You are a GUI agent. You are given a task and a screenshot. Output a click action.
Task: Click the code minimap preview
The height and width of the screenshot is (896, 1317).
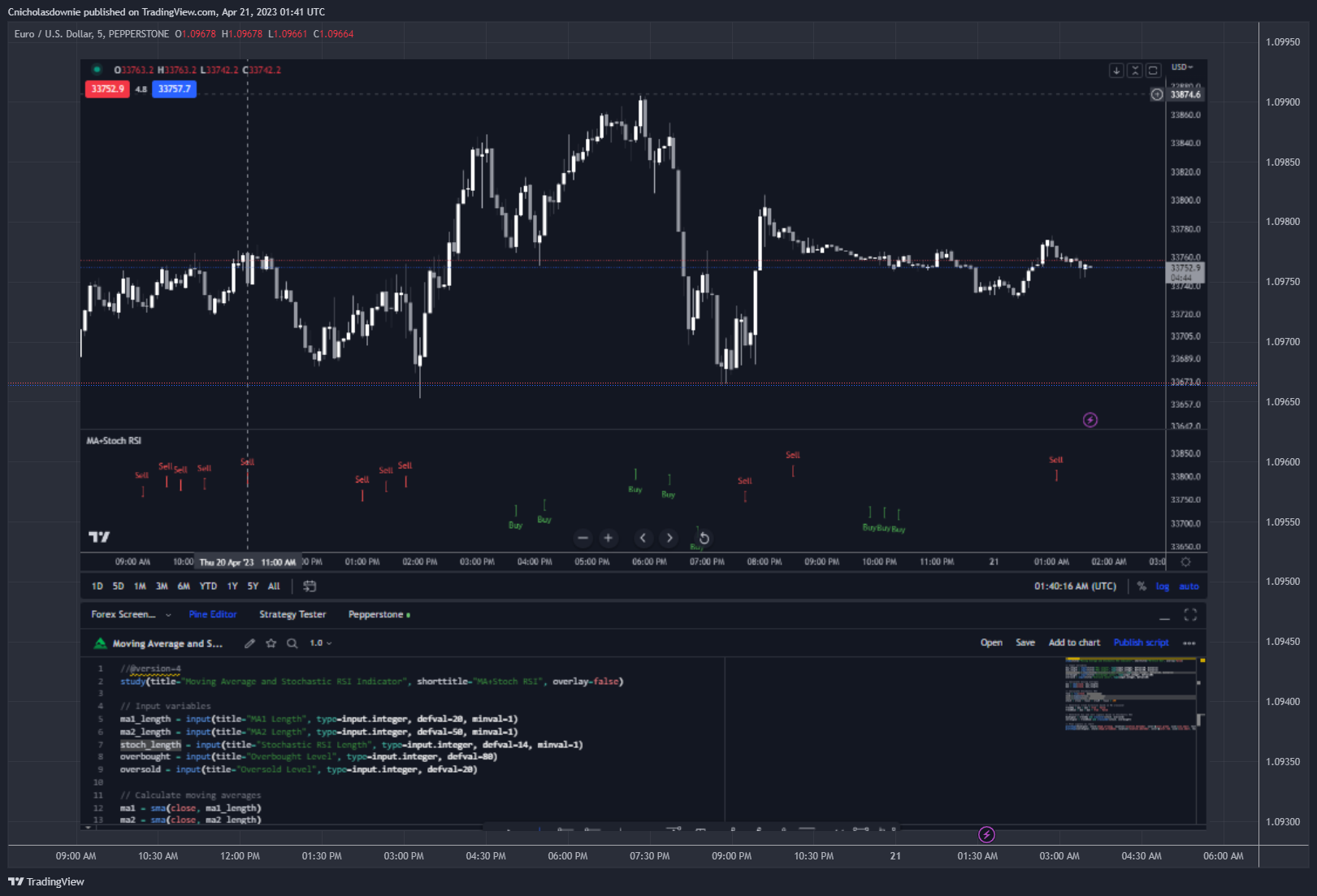coord(1129,696)
